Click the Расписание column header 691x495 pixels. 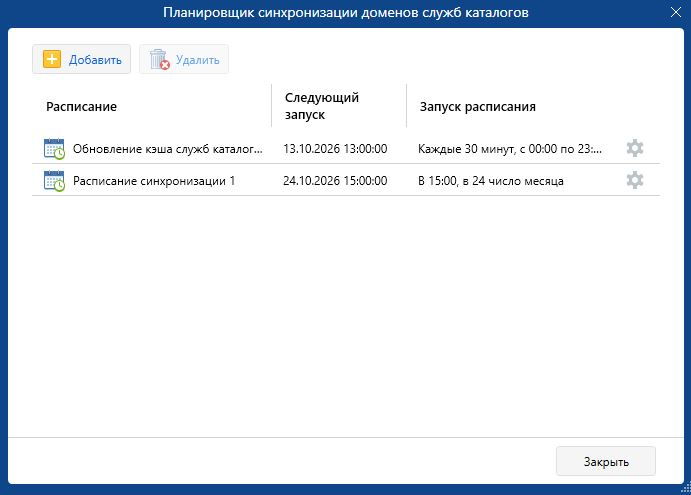click(x=82, y=107)
